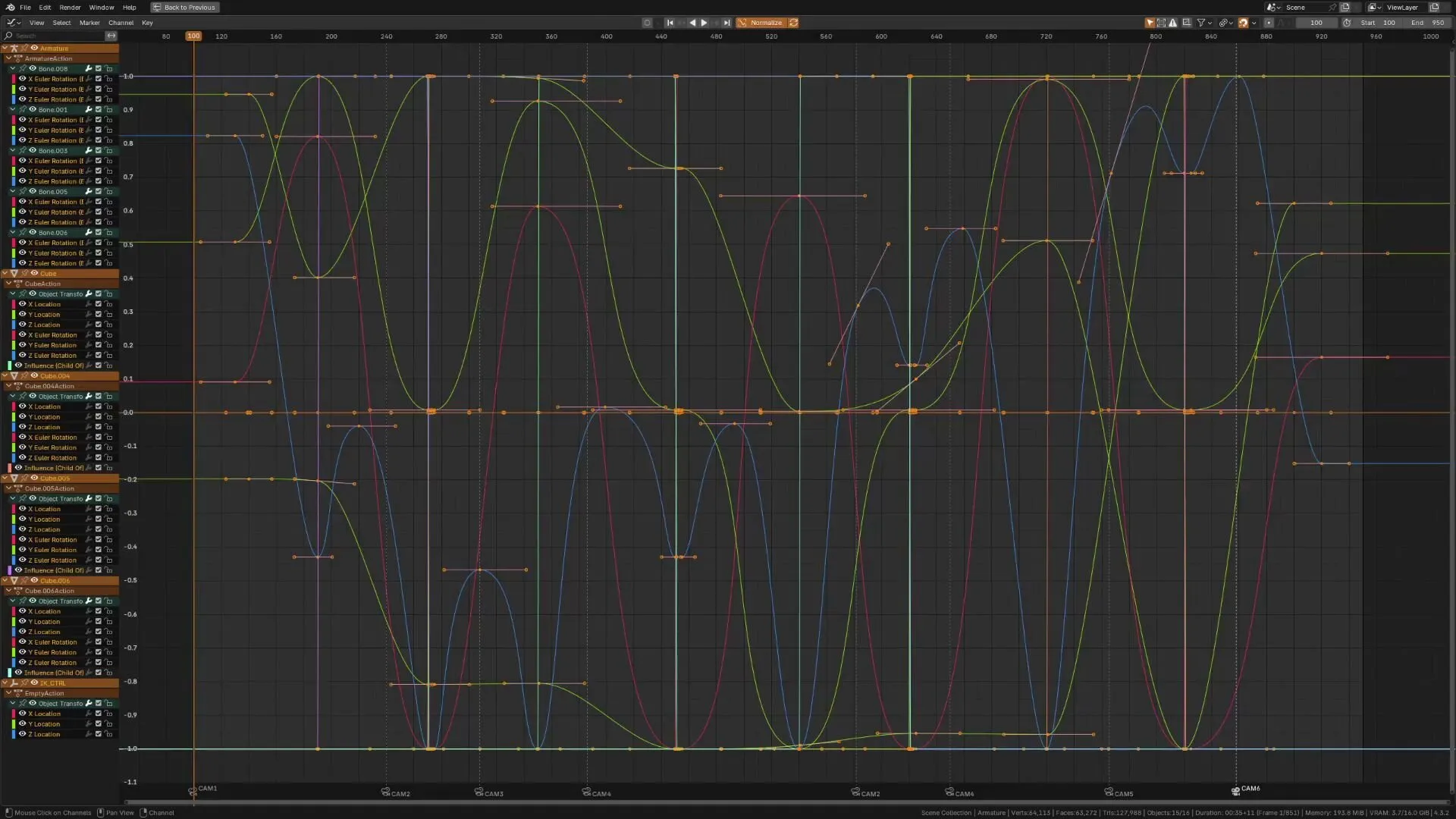This screenshot has width=1456, height=819.
Task: Click blue color swatch of Bone.008 Z Euler
Action: coord(14,99)
